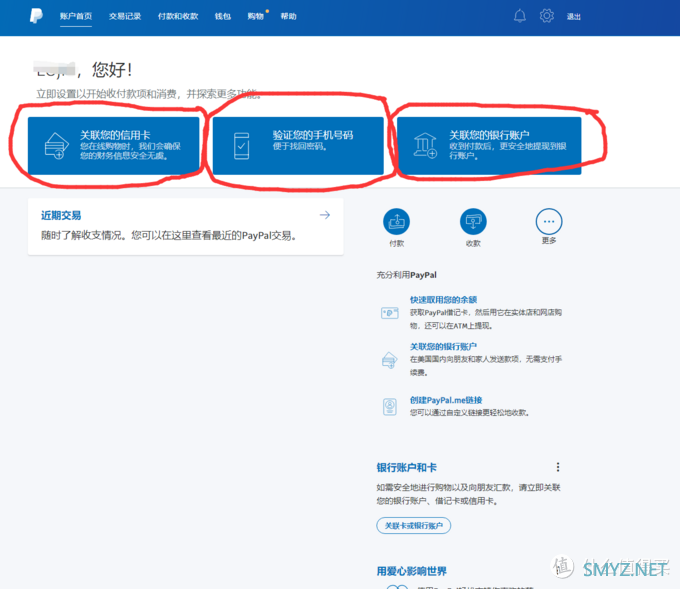Image resolution: width=680 pixels, height=589 pixels.
Task: Open 付款和收款 menu item
Action: (x=178, y=16)
